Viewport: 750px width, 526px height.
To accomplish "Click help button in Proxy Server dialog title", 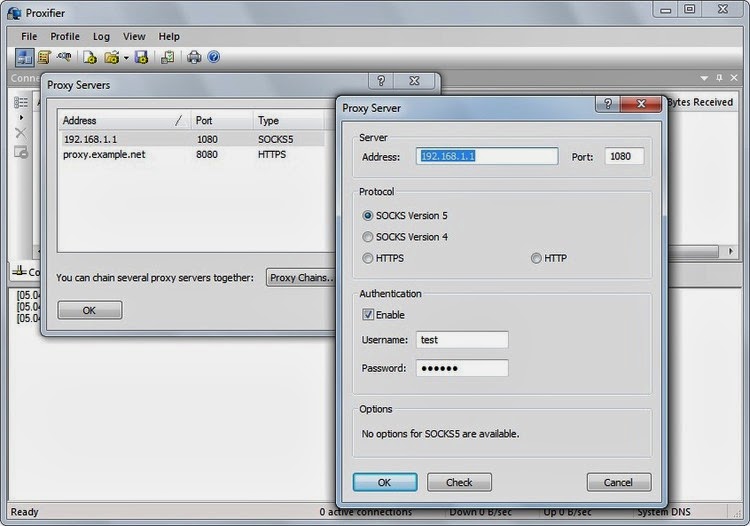I will point(607,104).
